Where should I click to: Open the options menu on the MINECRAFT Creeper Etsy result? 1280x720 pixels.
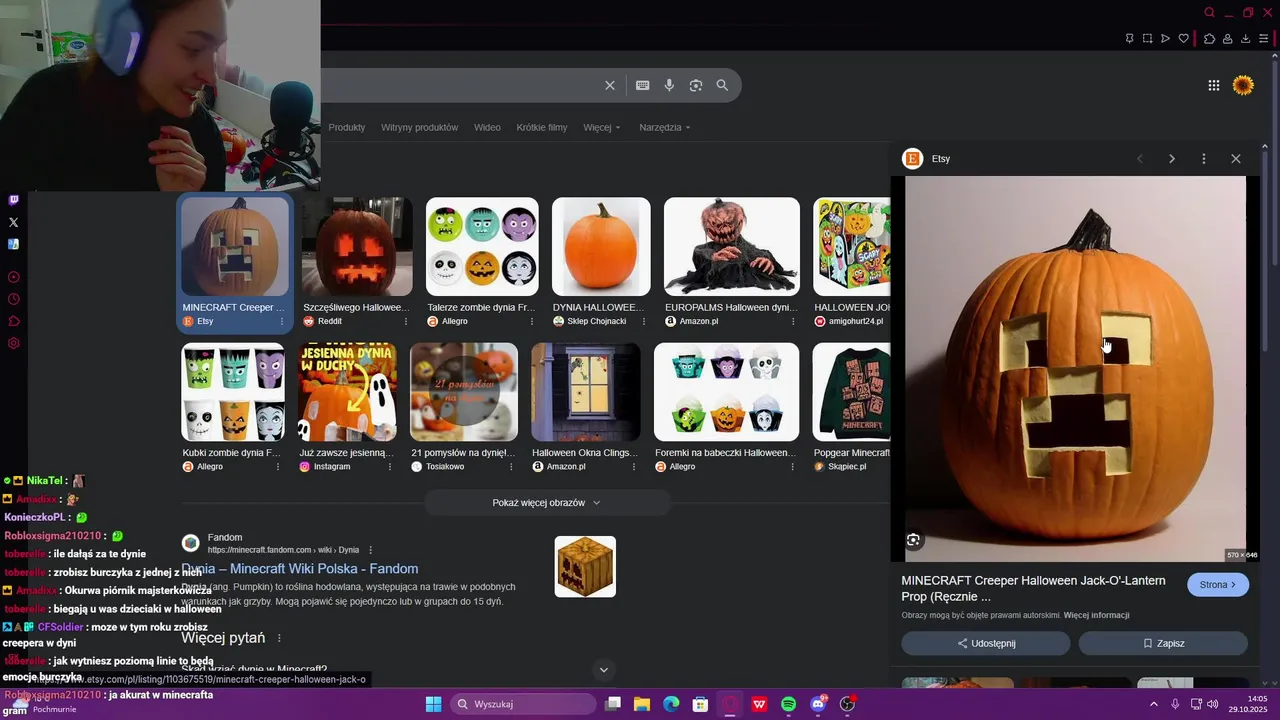pos(282,322)
